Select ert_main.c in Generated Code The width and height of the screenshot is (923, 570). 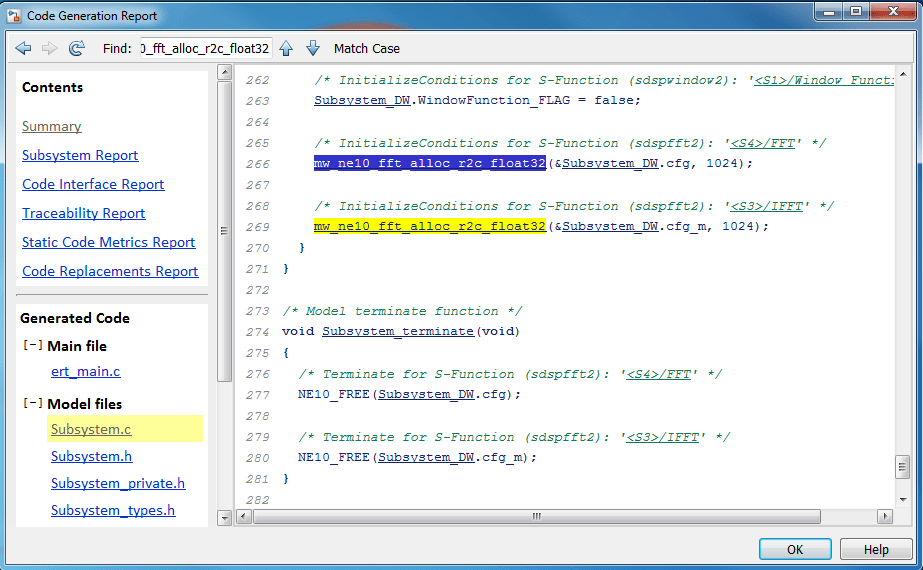(85, 371)
